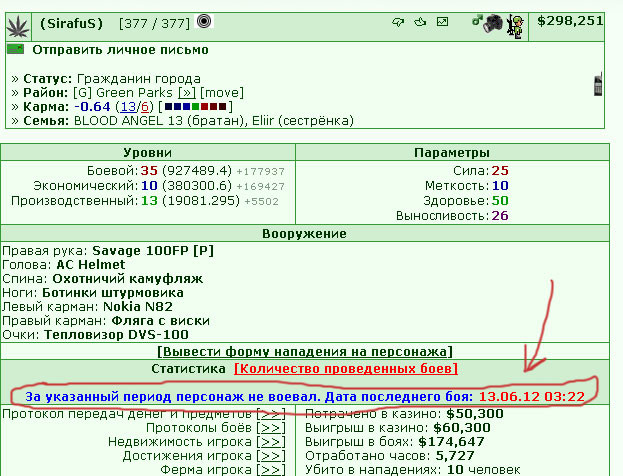
Task: Click 'Выносливость' parameter value 26
Action: tap(500, 216)
